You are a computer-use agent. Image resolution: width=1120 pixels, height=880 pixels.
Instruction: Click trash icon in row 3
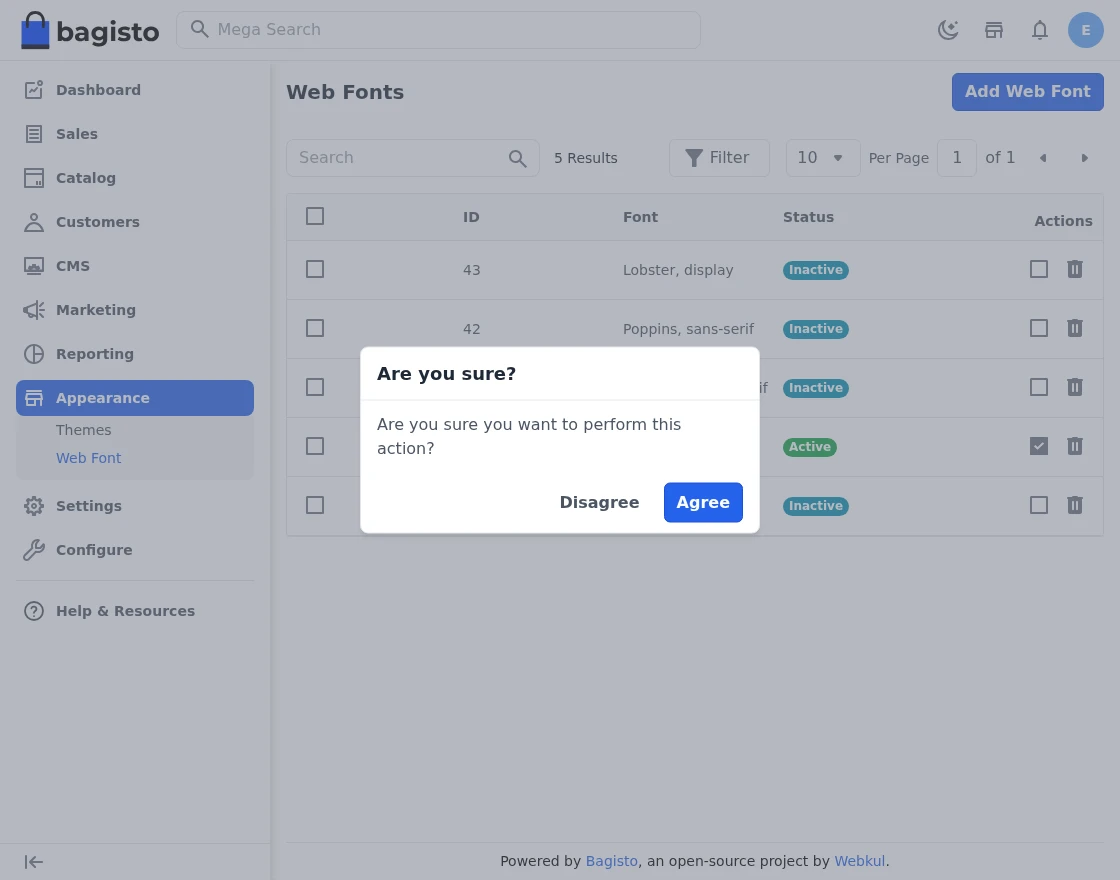pyautogui.click(x=1074, y=387)
